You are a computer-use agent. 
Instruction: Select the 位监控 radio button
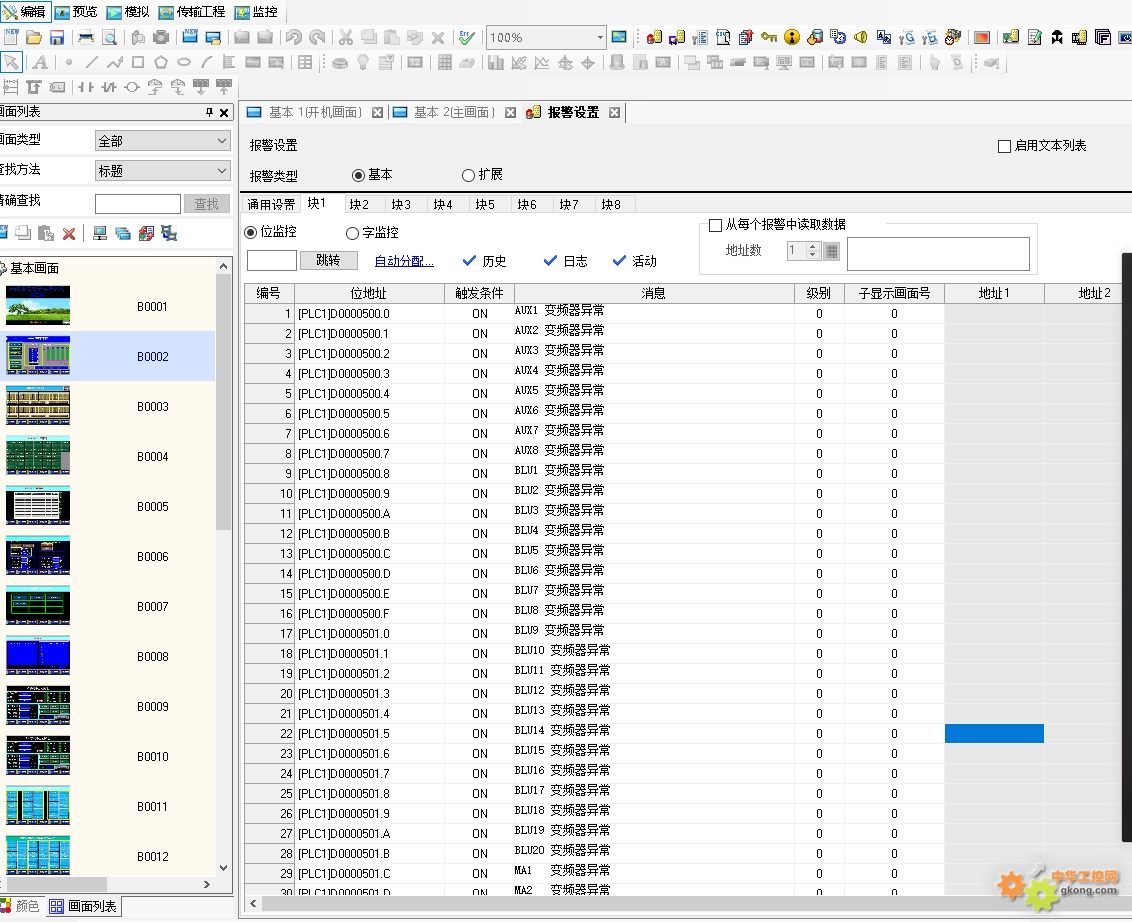coord(251,232)
